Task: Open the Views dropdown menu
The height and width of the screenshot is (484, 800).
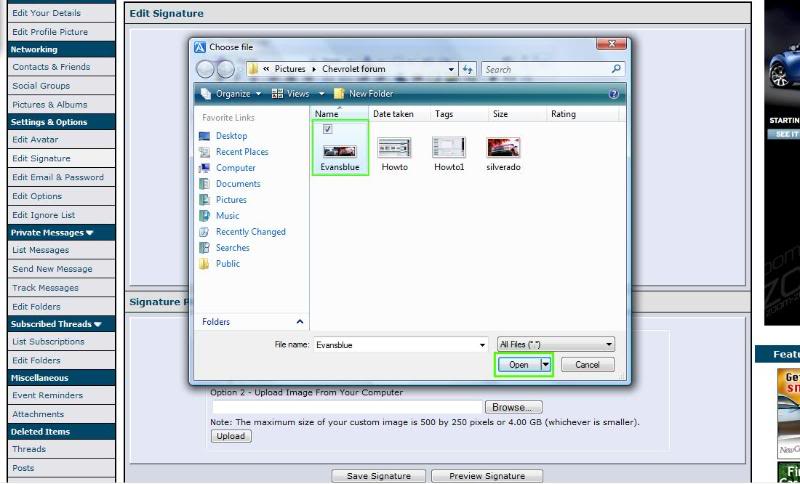Action: click(300, 94)
